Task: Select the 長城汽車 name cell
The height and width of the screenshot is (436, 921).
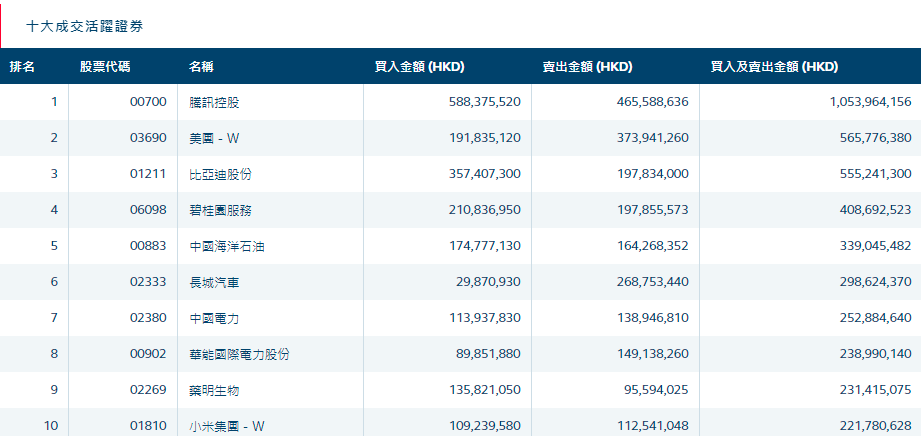Action: (214, 282)
